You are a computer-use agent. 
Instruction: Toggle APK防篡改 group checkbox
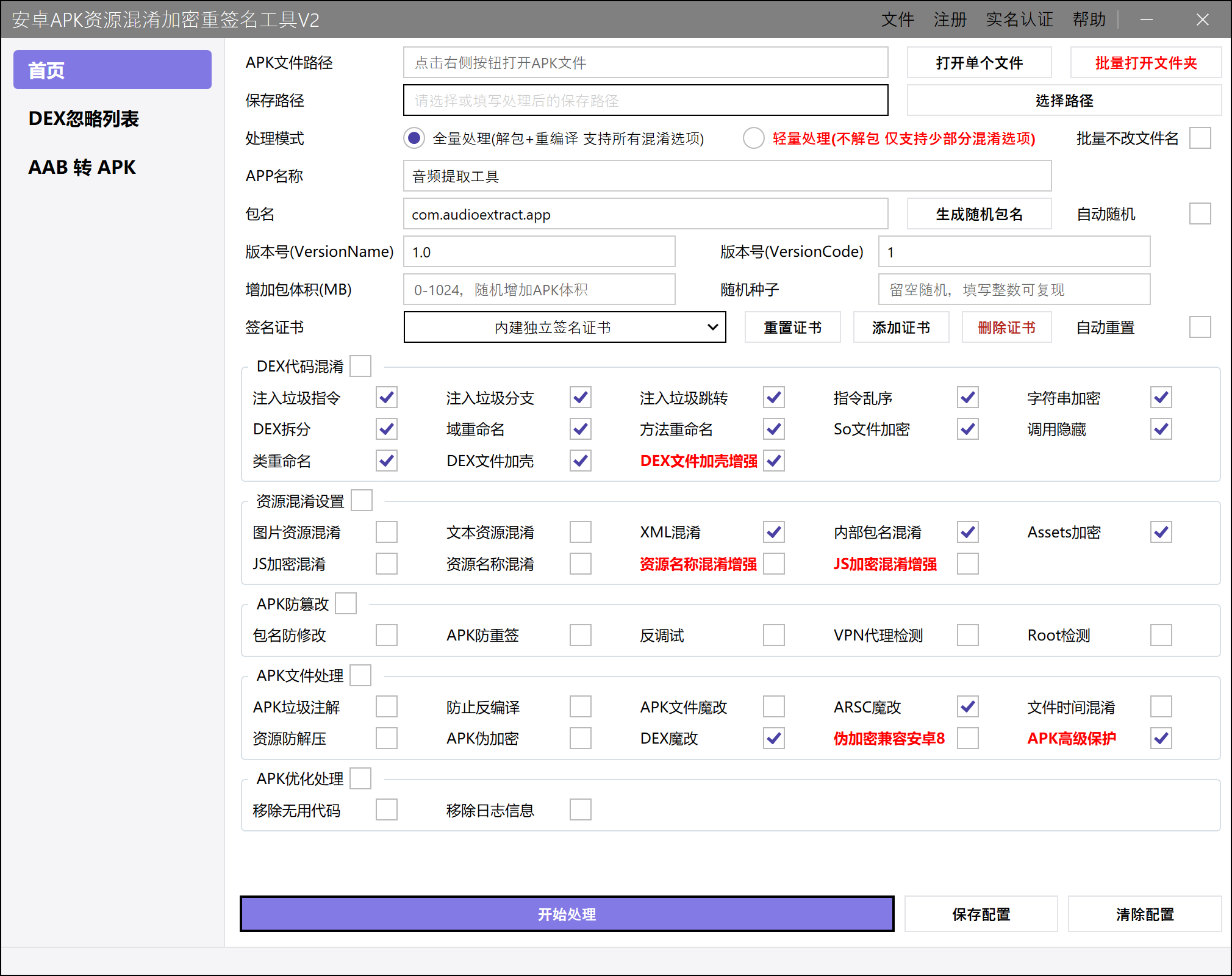[345, 604]
